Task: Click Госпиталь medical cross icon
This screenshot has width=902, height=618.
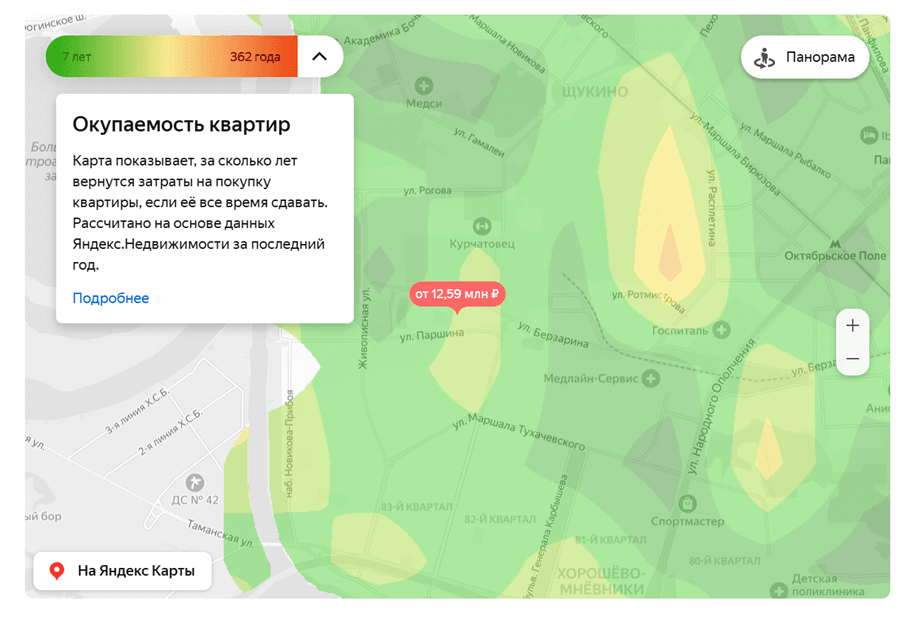Action: tap(721, 331)
